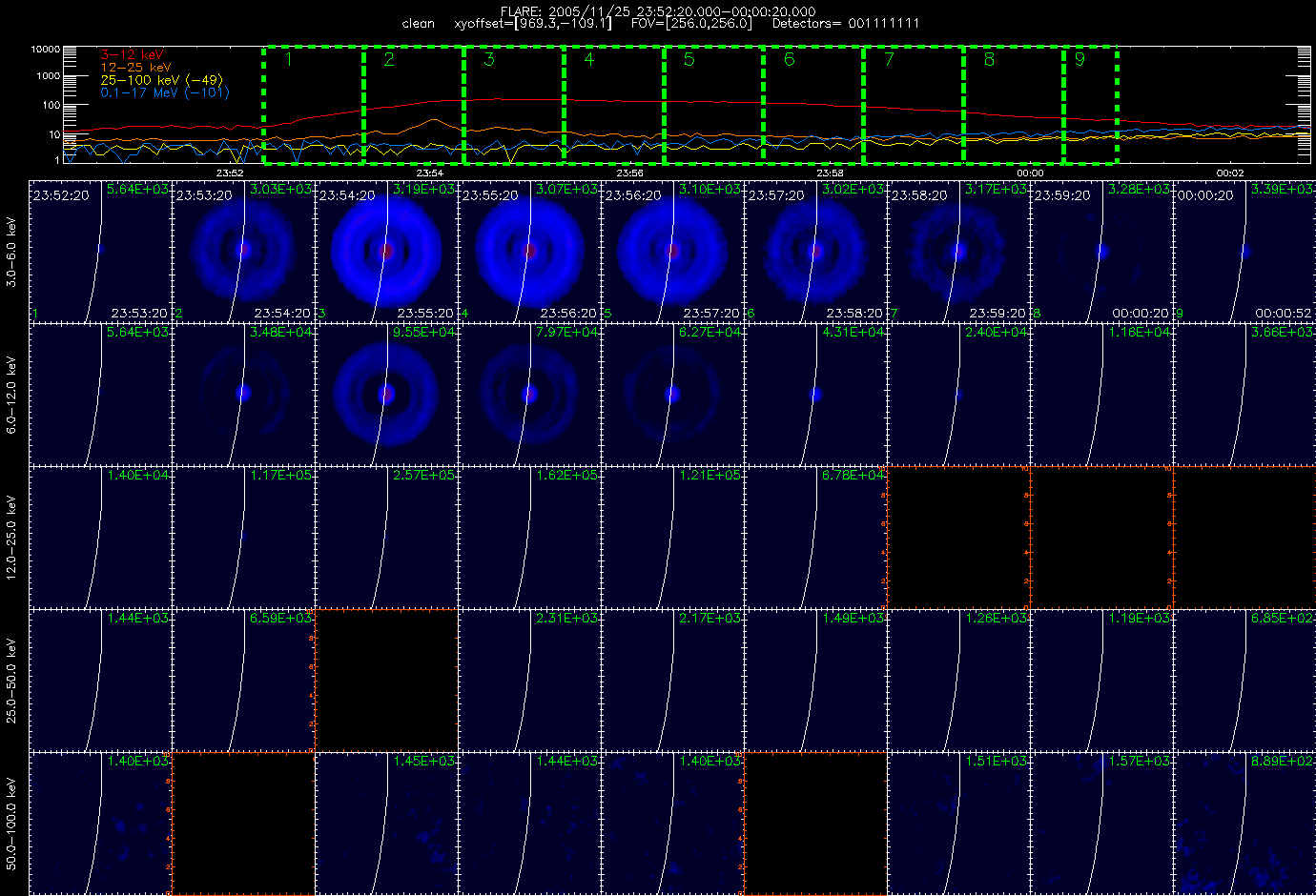Click the '3.28E+03' peak value label
Viewport: 1316px width, 896px height.
(1139, 190)
